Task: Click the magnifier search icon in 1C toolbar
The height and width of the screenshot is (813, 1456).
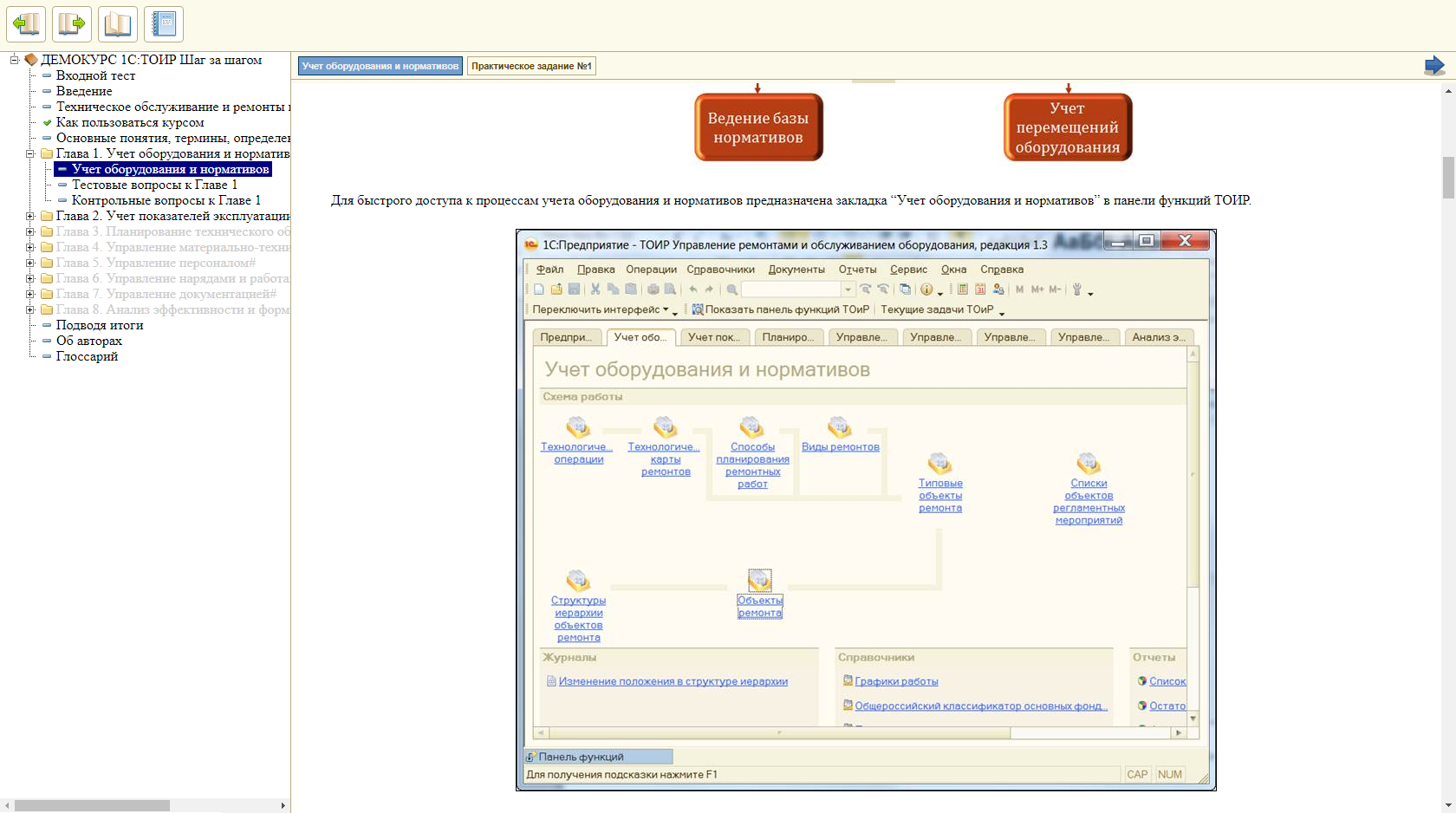Action: [x=732, y=289]
